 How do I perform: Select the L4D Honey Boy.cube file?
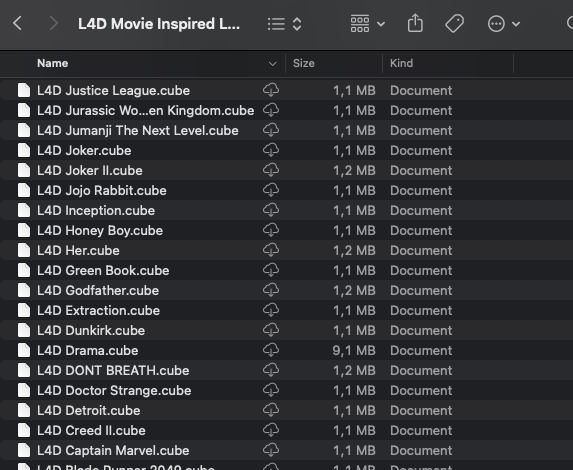click(x=100, y=231)
